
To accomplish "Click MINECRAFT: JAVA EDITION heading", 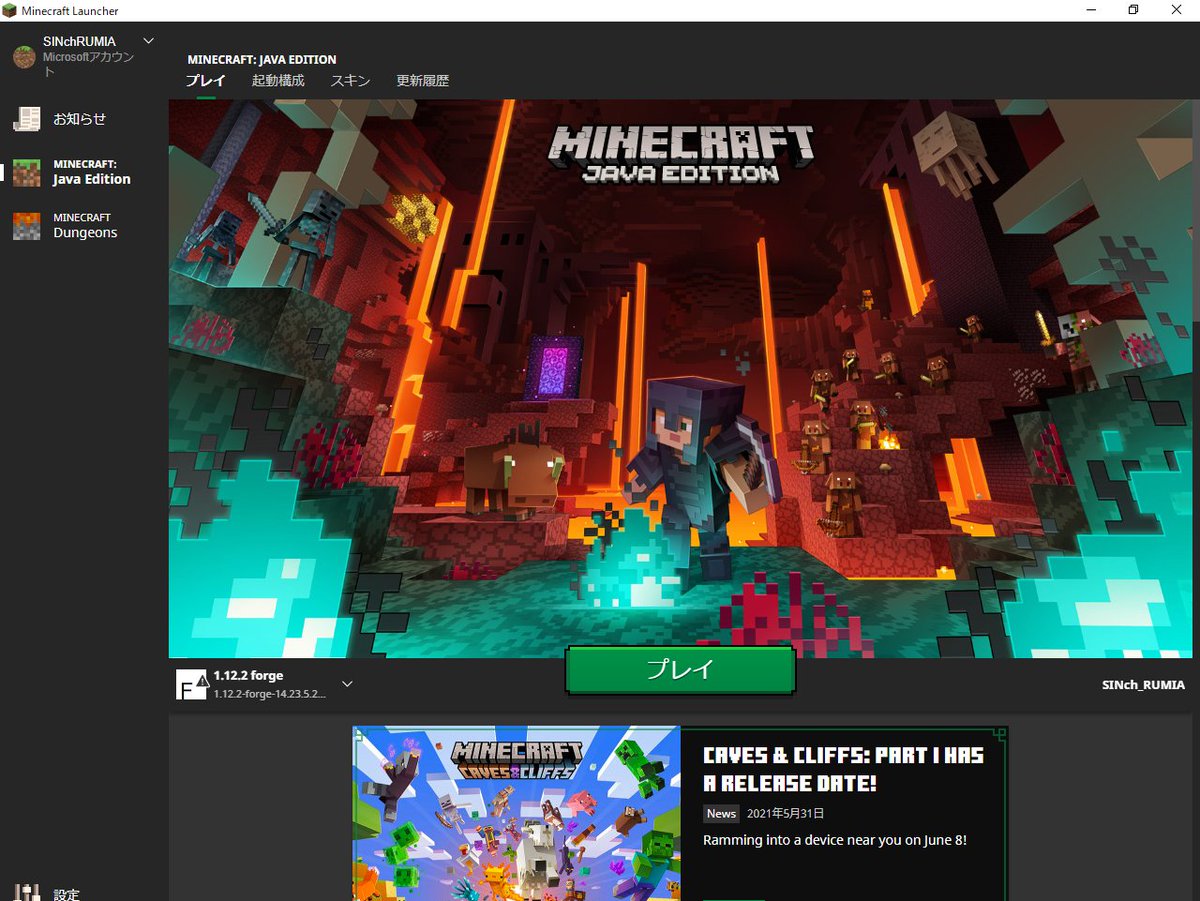I will click(262, 60).
